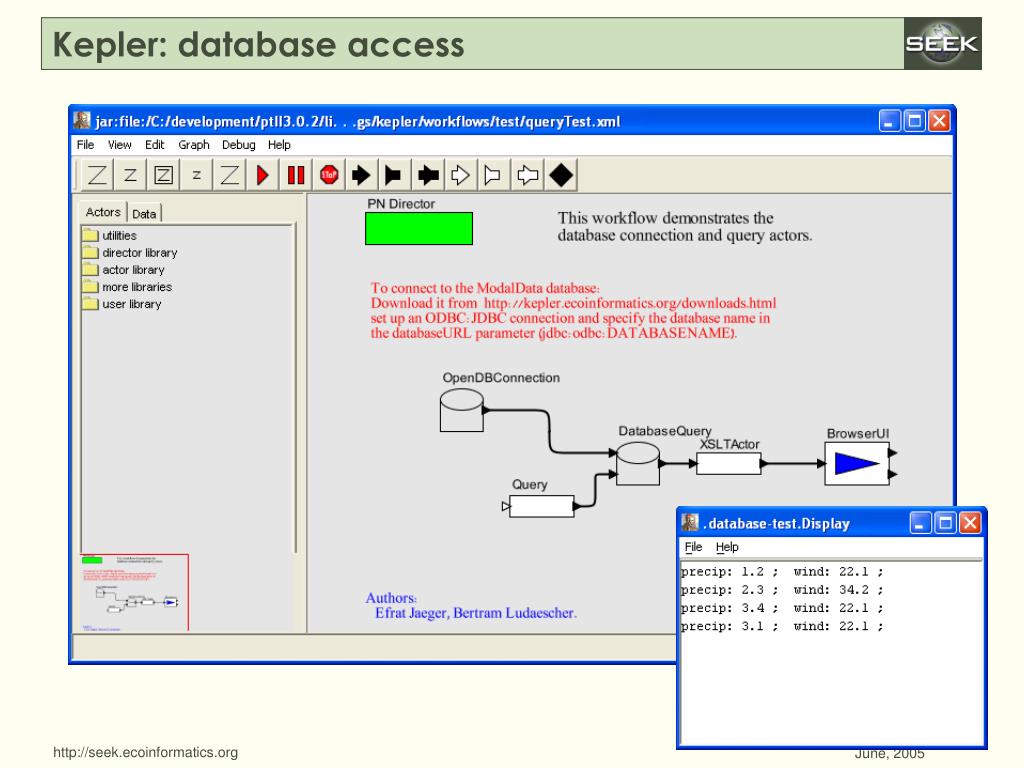Open the Edit menu

(154, 145)
